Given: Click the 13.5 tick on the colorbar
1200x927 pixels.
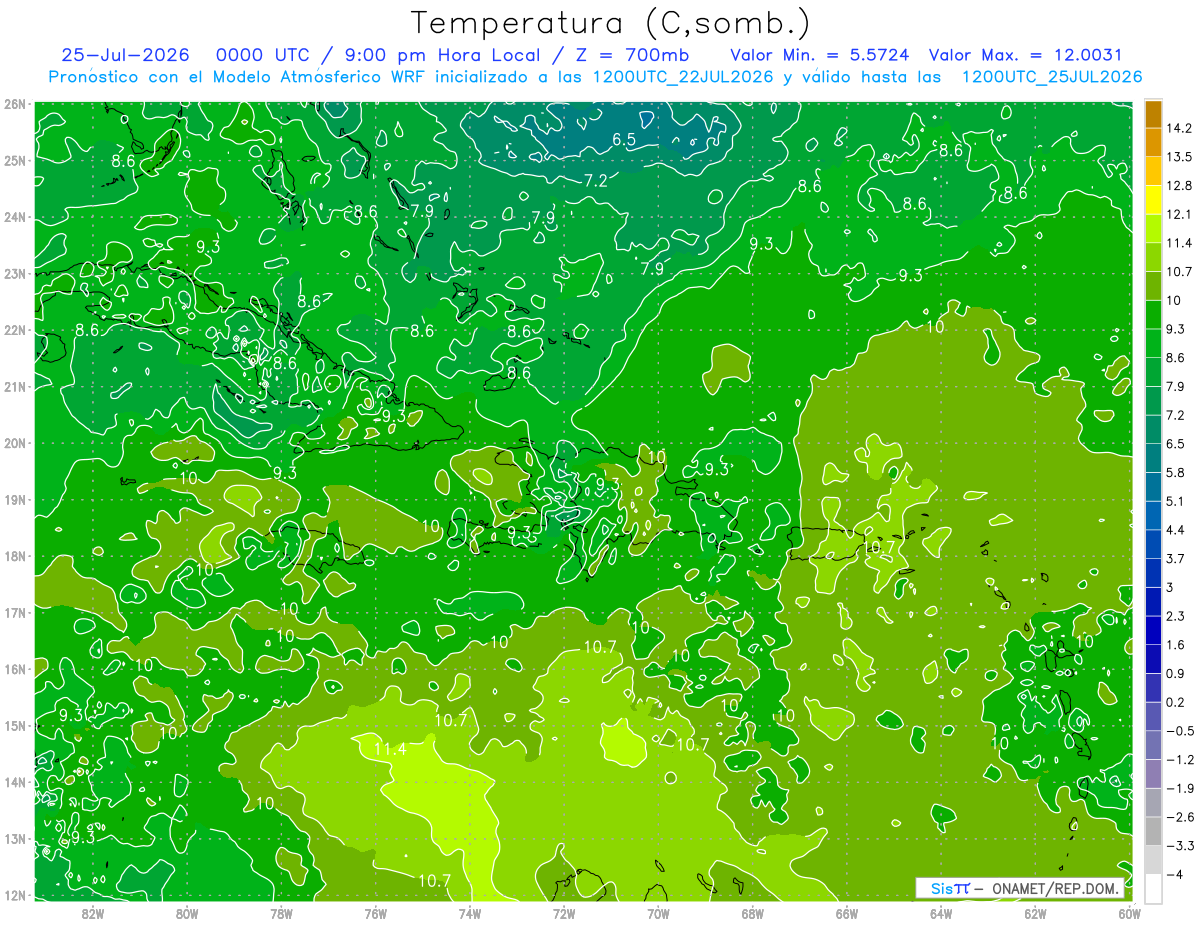Looking at the screenshot, I should (1178, 157).
